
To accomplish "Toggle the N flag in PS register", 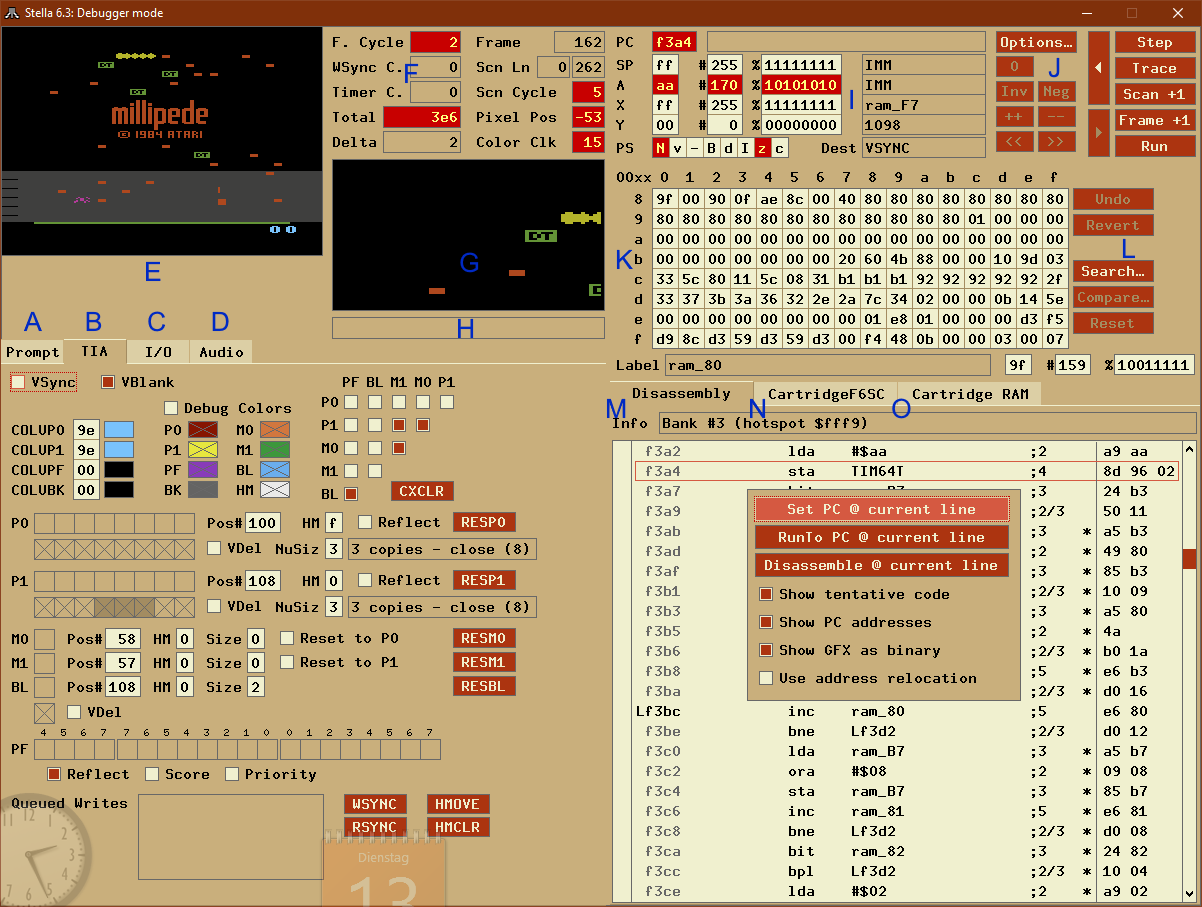I will coord(661,148).
